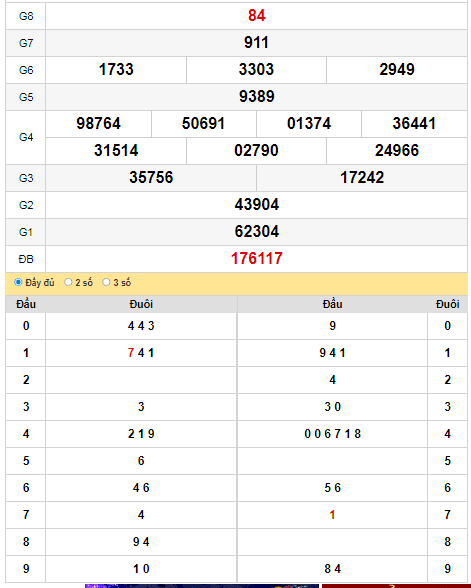Click the G4 result 31514
The image size is (471, 588).
(x=116, y=151)
